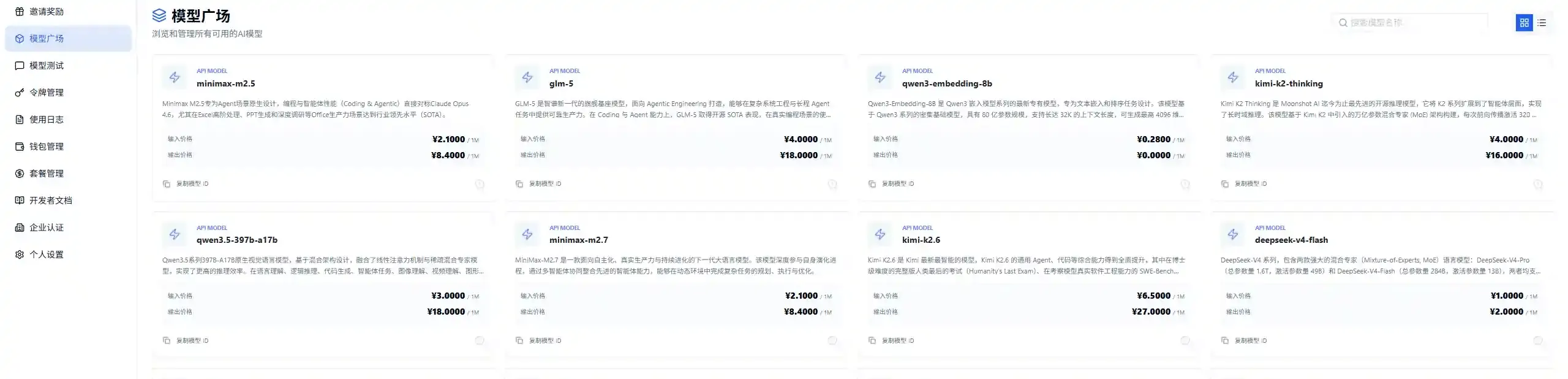Open 模型广场 in the sidebar
Image resolution: width=1568 pixels, height=379 pixels.
pos(68,39)
